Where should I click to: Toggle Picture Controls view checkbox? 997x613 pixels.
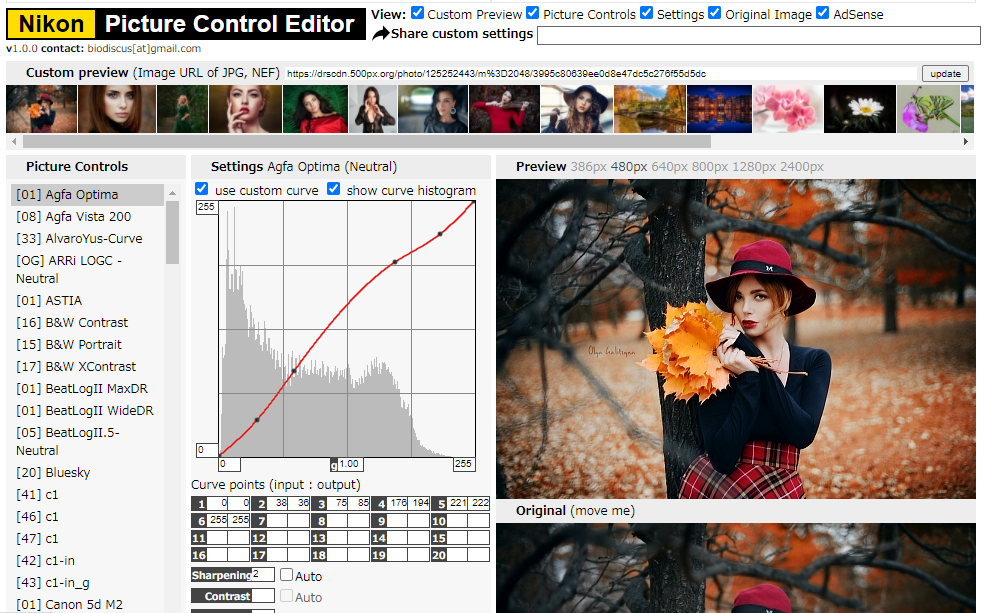533,13
